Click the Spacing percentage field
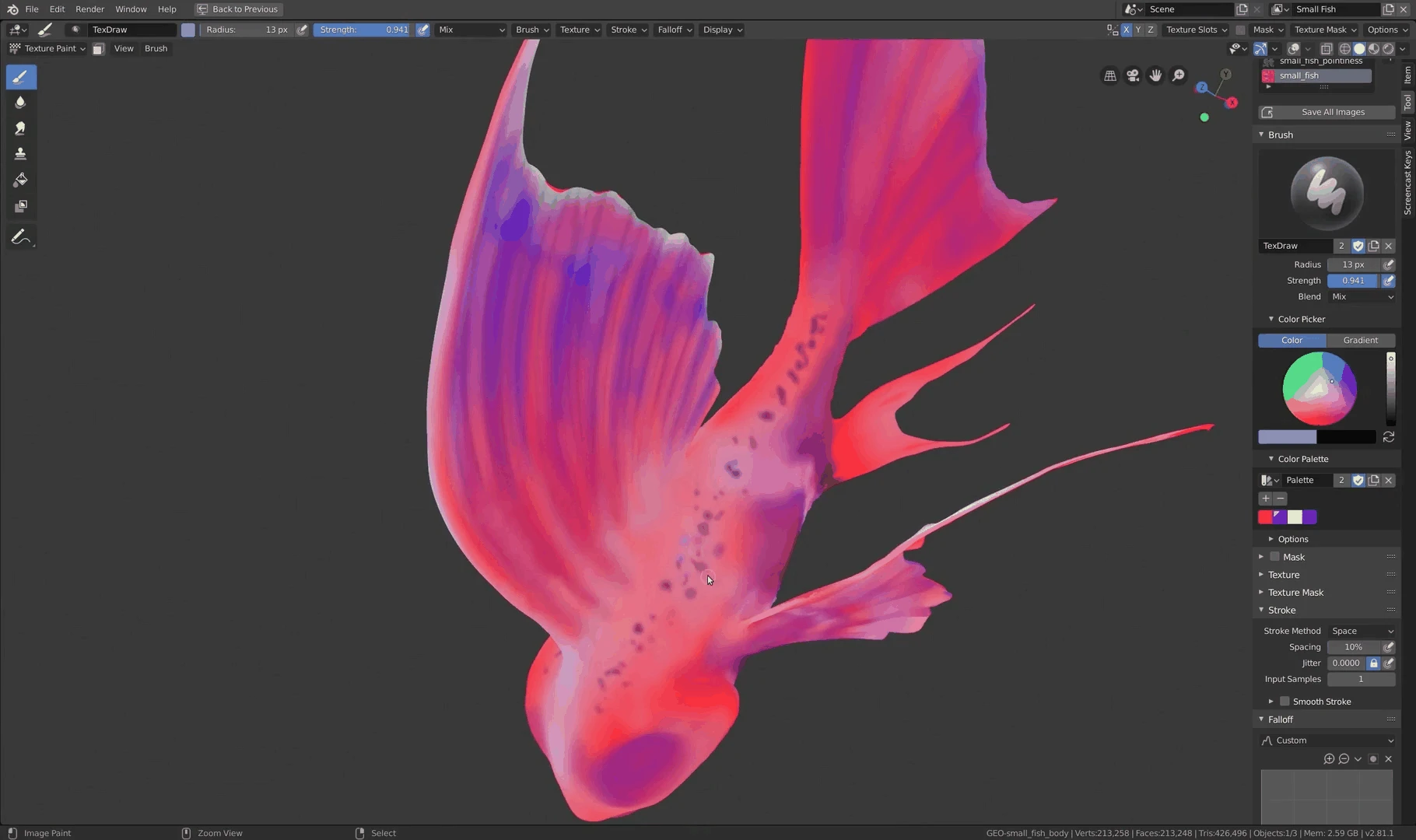The image size is (1416, 840). pos(1354,647)
